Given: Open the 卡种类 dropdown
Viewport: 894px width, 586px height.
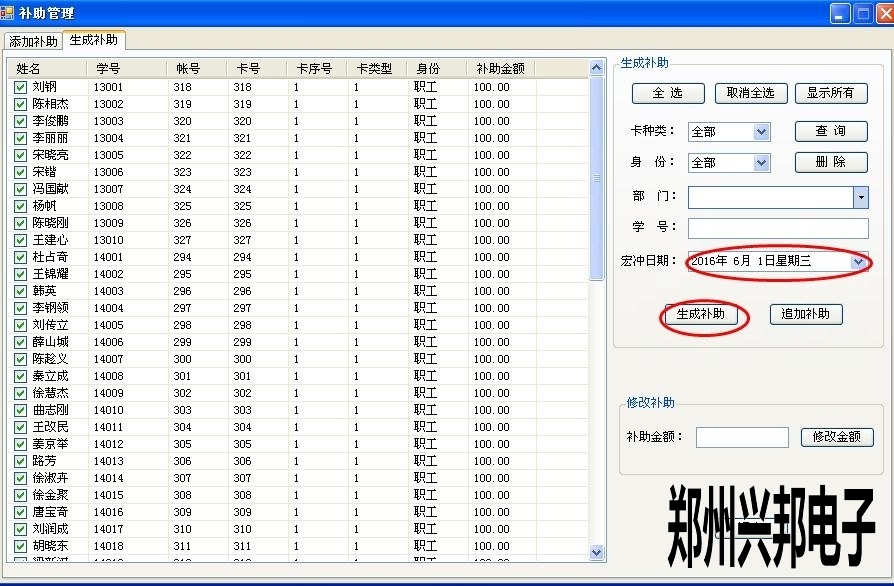Looking at the screenshot, I should pos(762,132).
